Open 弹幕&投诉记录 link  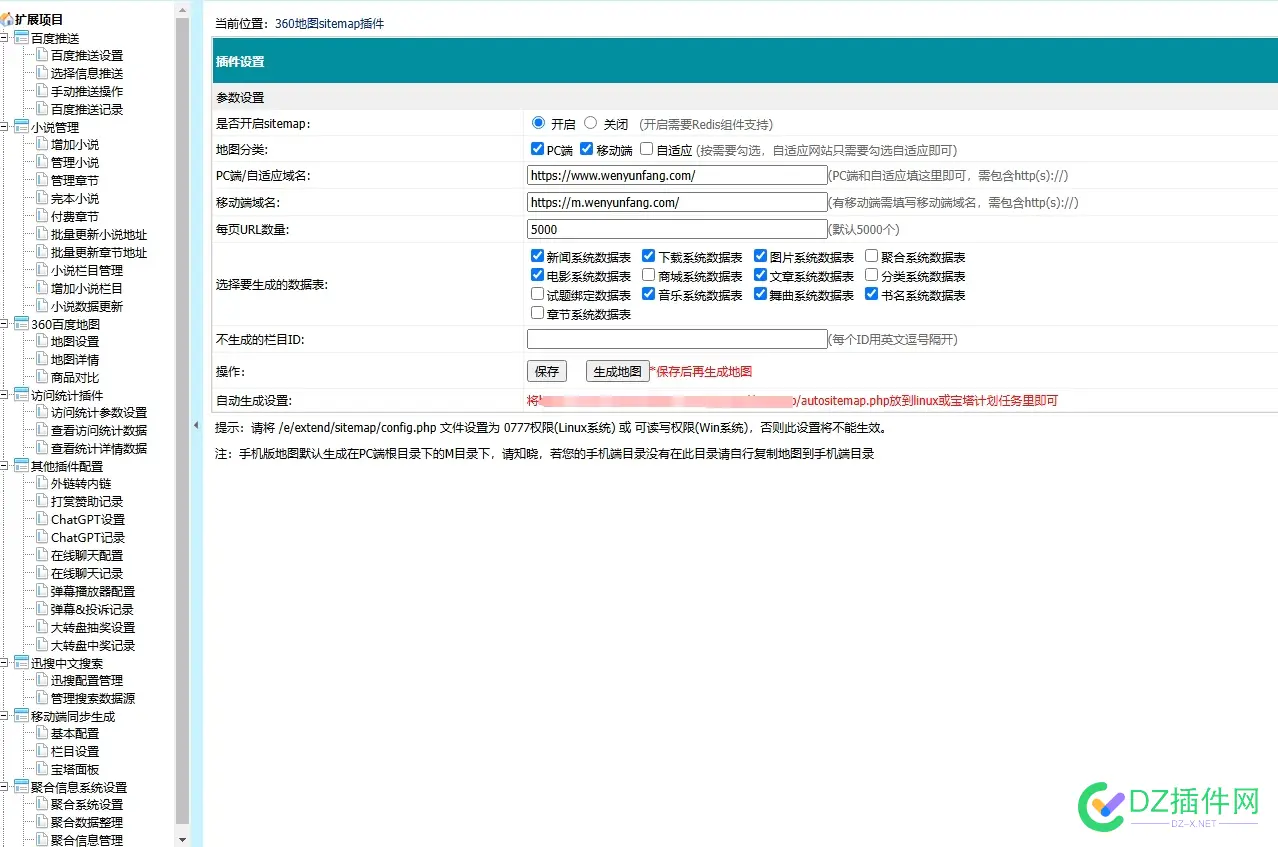coord(92,609)
